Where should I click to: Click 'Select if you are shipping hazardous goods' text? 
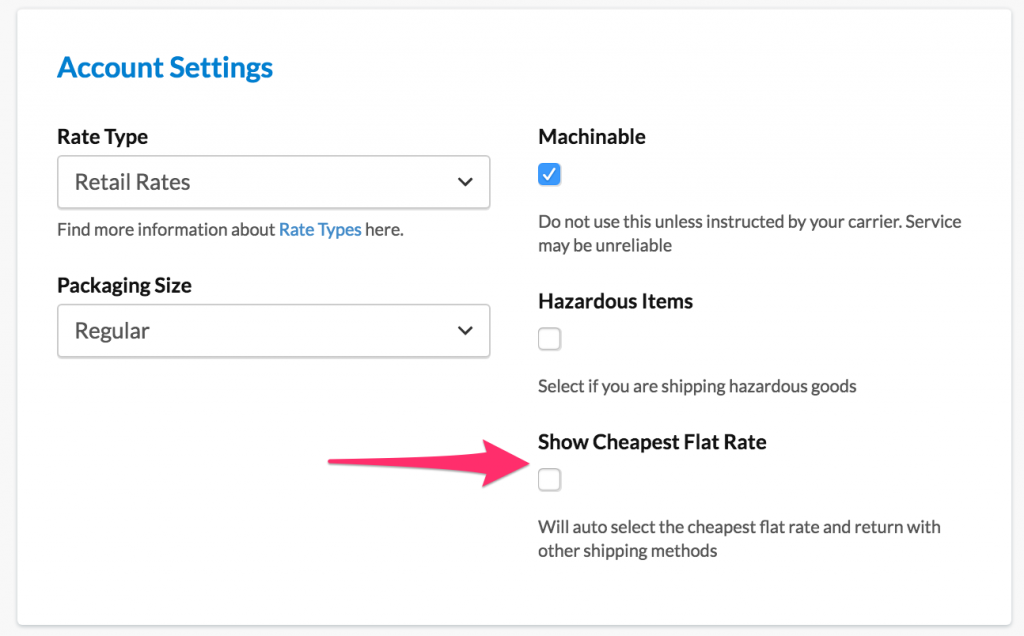coord(697,386)
